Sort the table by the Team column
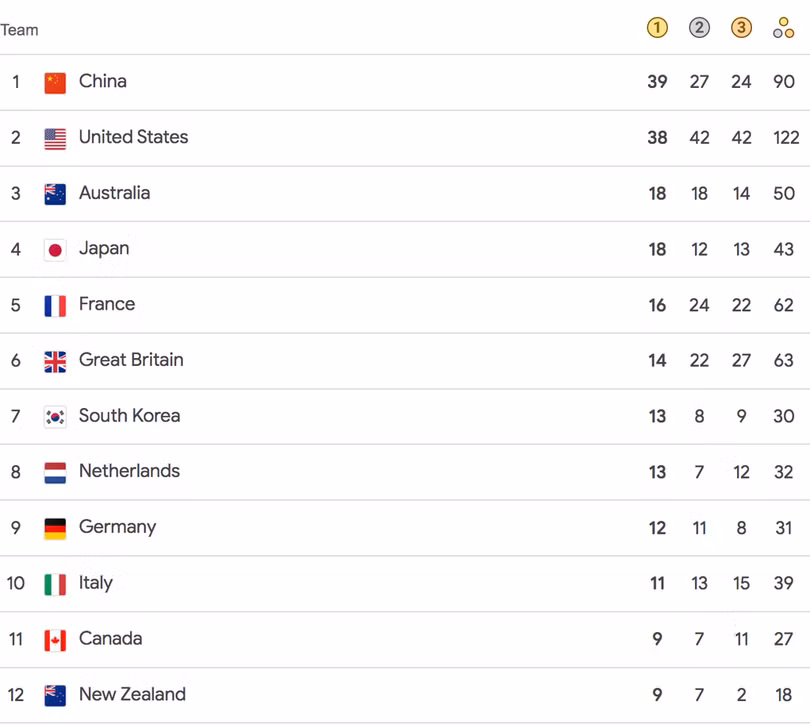This screenshot has height=724, width=810. 21,30
